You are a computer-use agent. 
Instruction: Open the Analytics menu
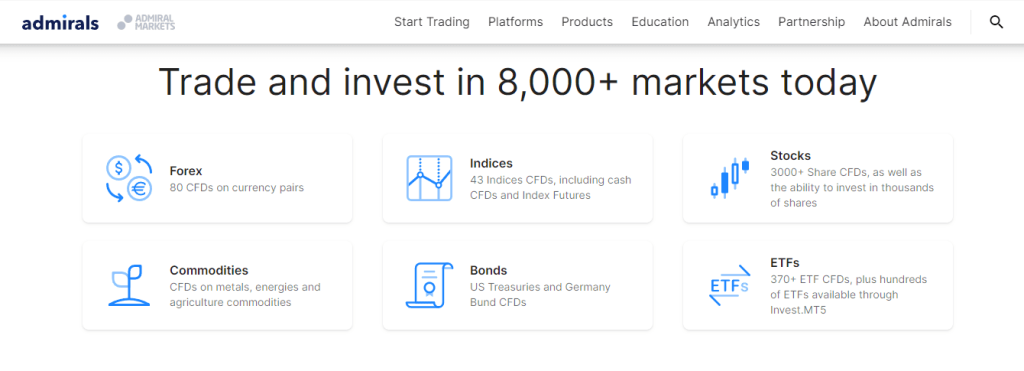[x=733, y=22]
